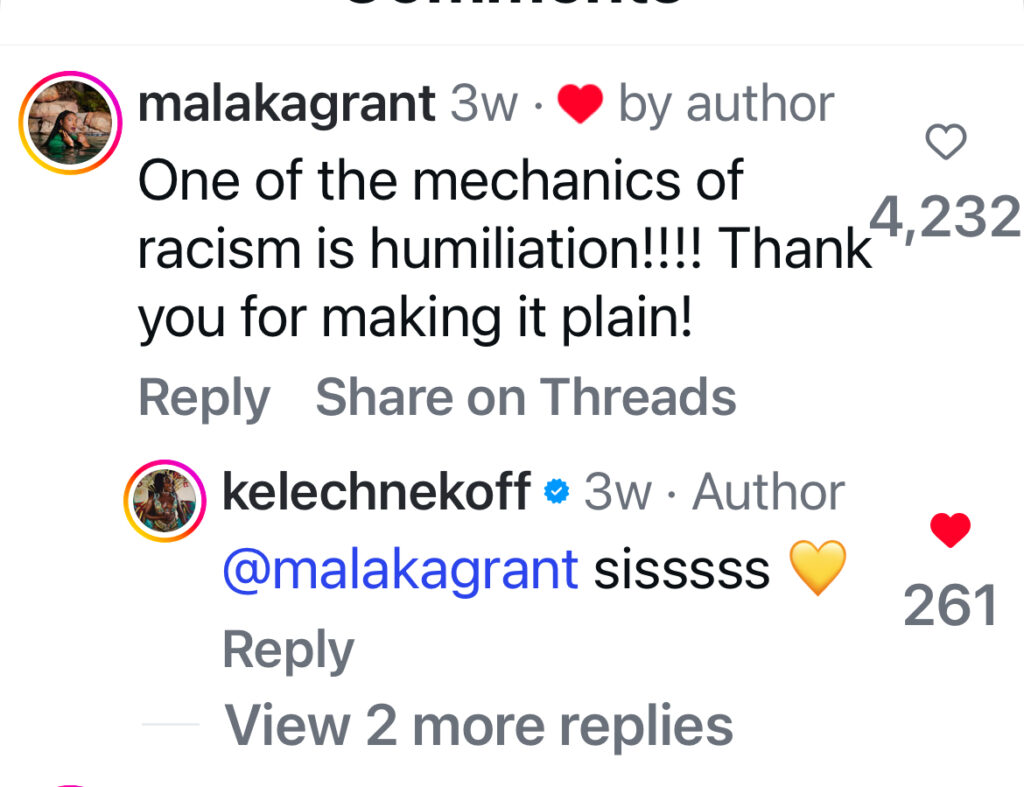The image size is (1024, 787).
Task: Tap the blue @malakagrant mention
Action: click(400, 570)
